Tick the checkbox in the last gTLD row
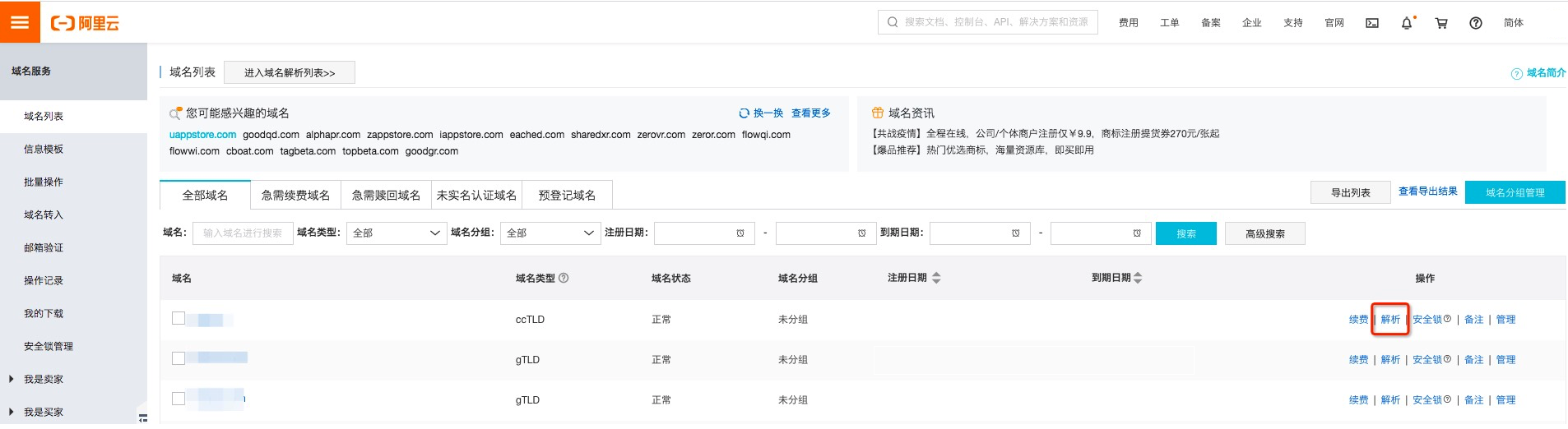1568x429 pixels. point(179,399)
